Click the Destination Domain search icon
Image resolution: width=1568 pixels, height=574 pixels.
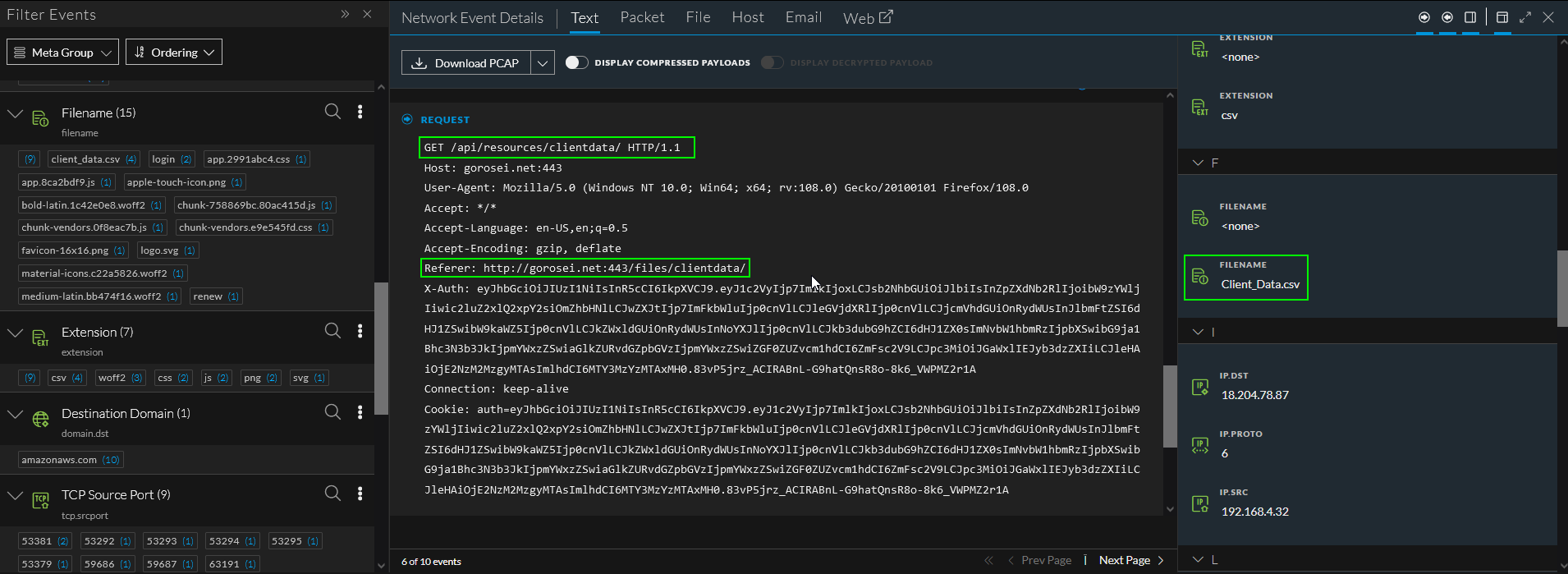pyautogui.click(x=332, y=412)
